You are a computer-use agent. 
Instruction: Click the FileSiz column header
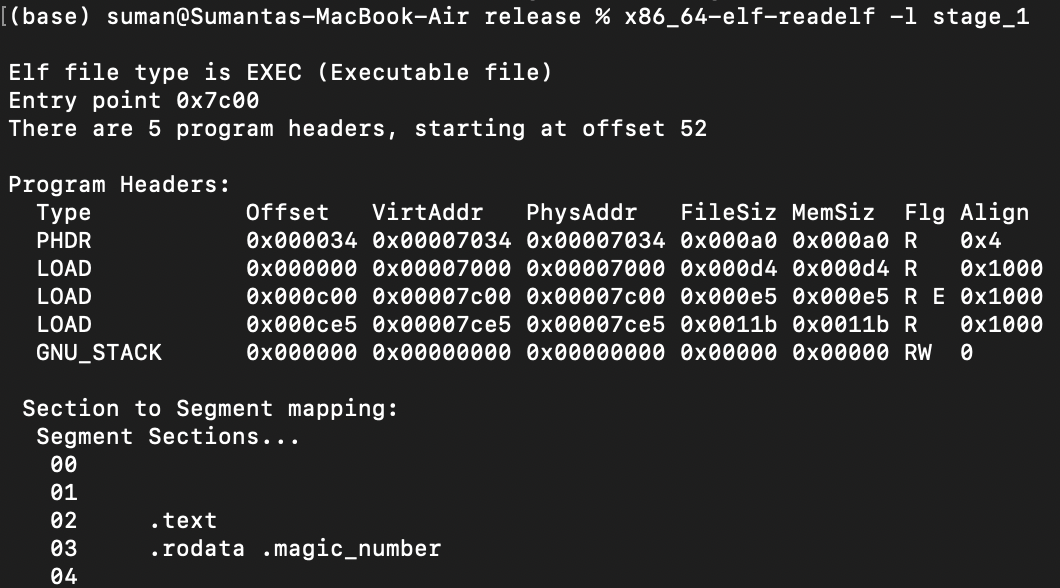coord(728,213)
